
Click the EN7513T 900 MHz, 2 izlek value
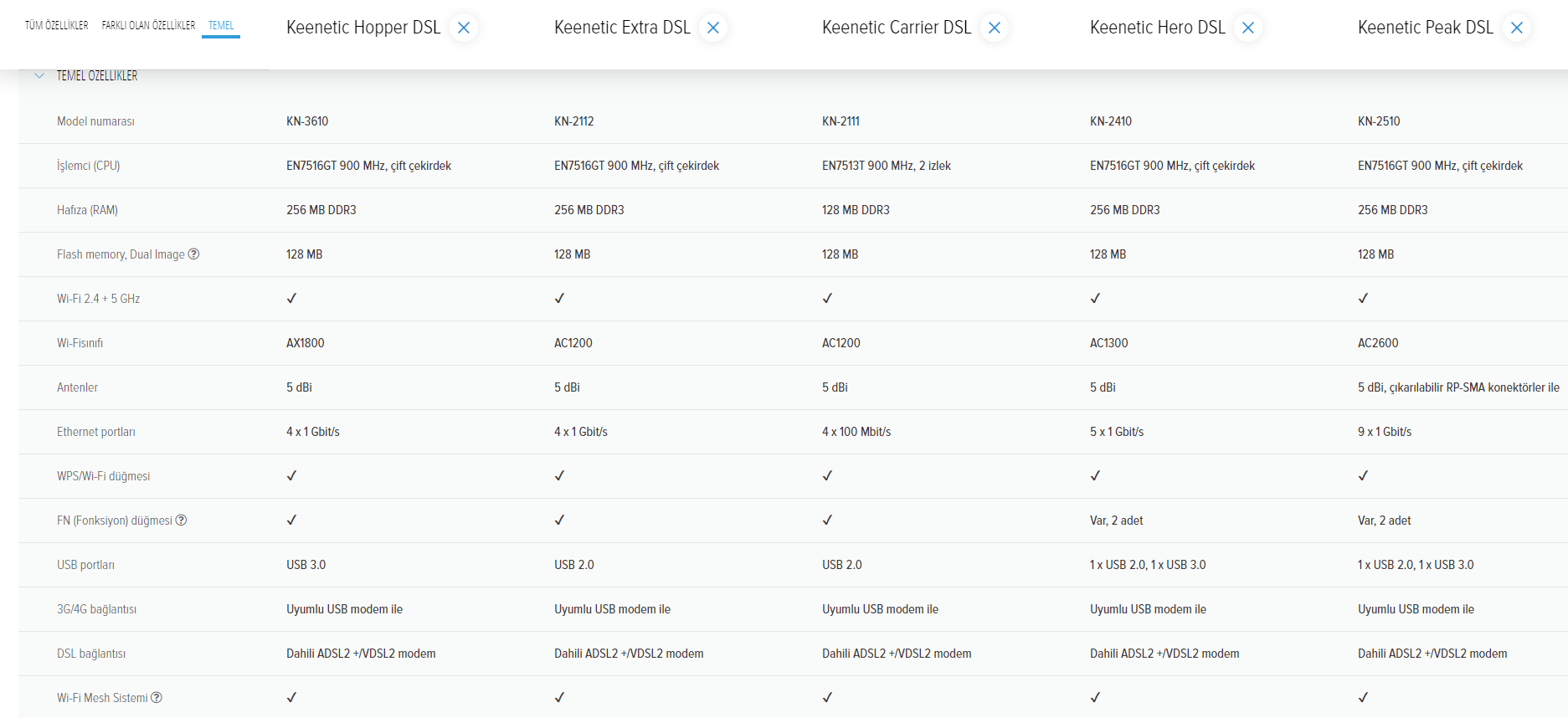click(x=887, y=166)
